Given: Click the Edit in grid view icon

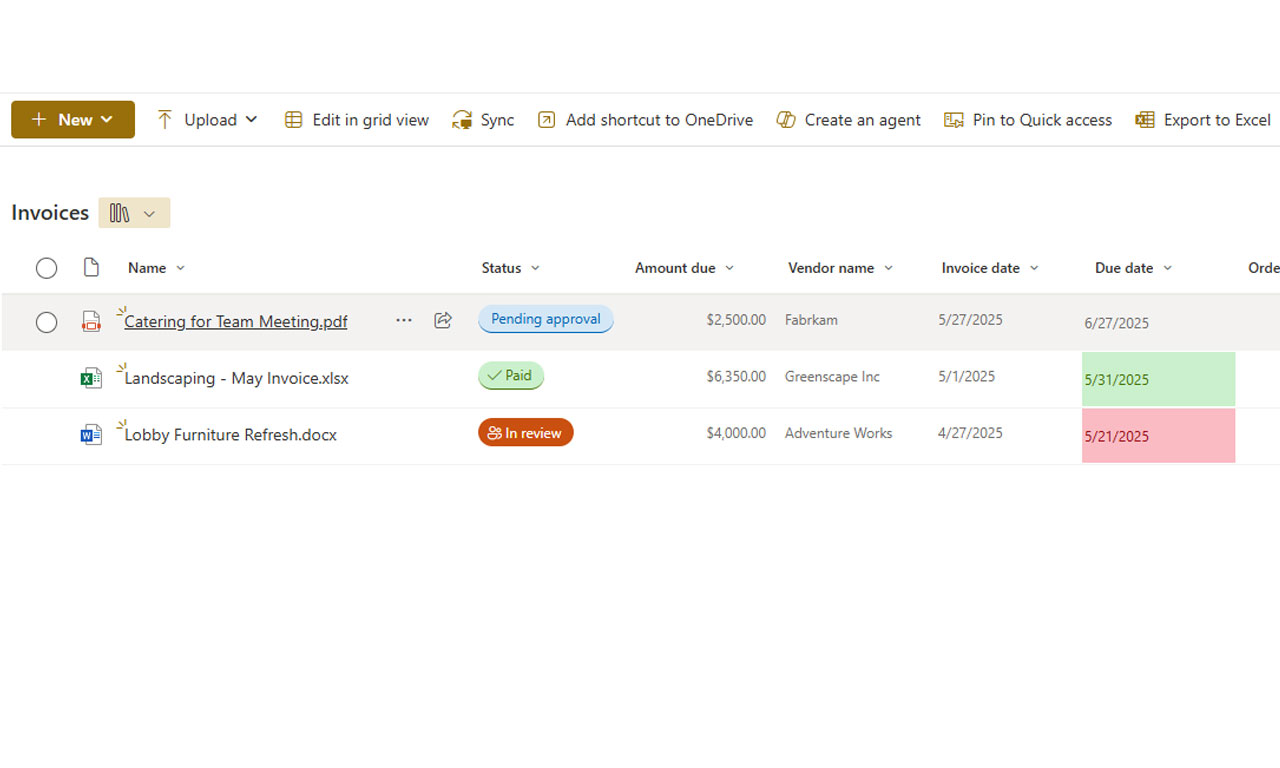Looking at the screenshot, I should pyautogui.click(x=293, y=119).
